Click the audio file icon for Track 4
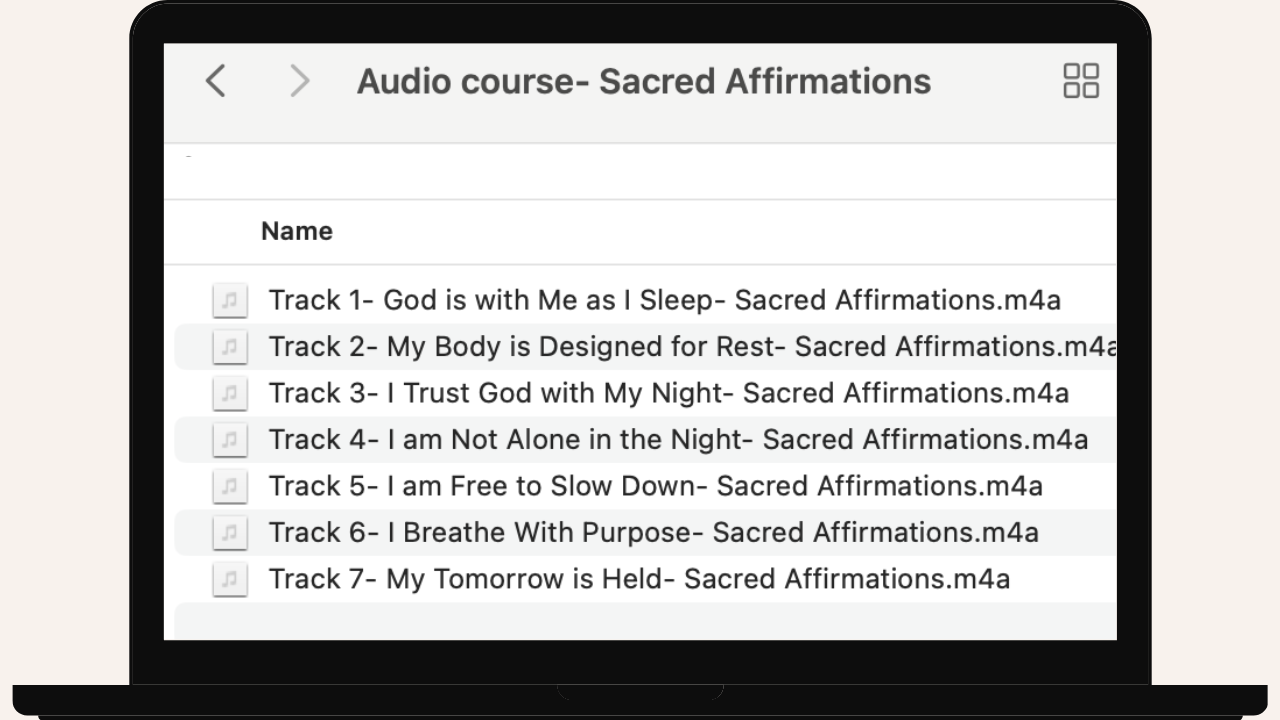1280x720 pixels. [230, 440]
